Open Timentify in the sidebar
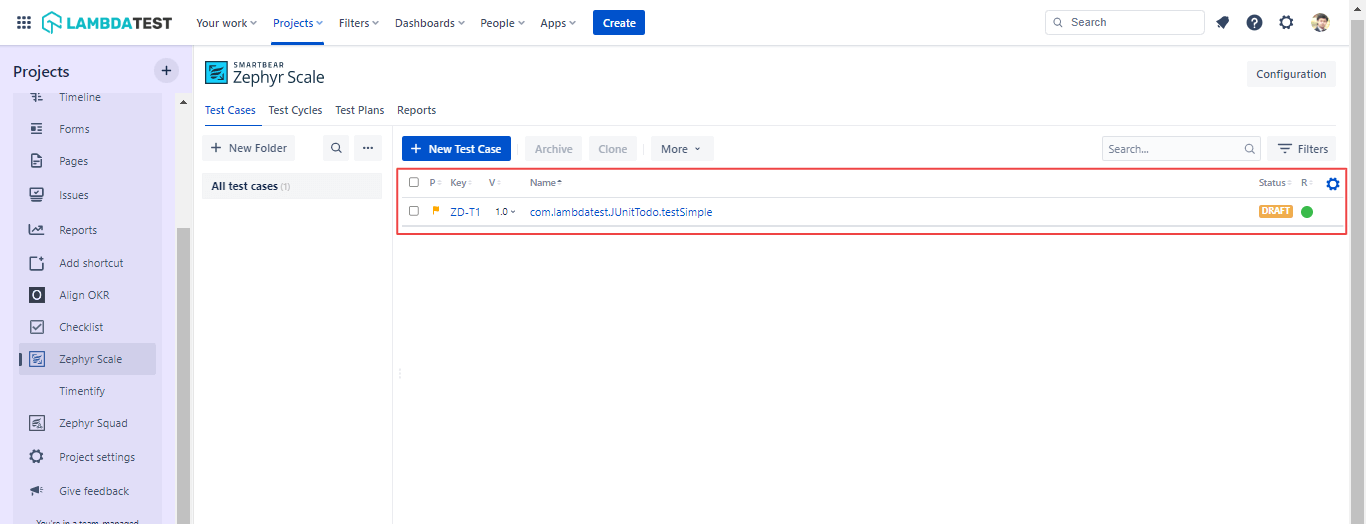The width and height of the screenshot is (1366, 524). click(x=82, y=391)
